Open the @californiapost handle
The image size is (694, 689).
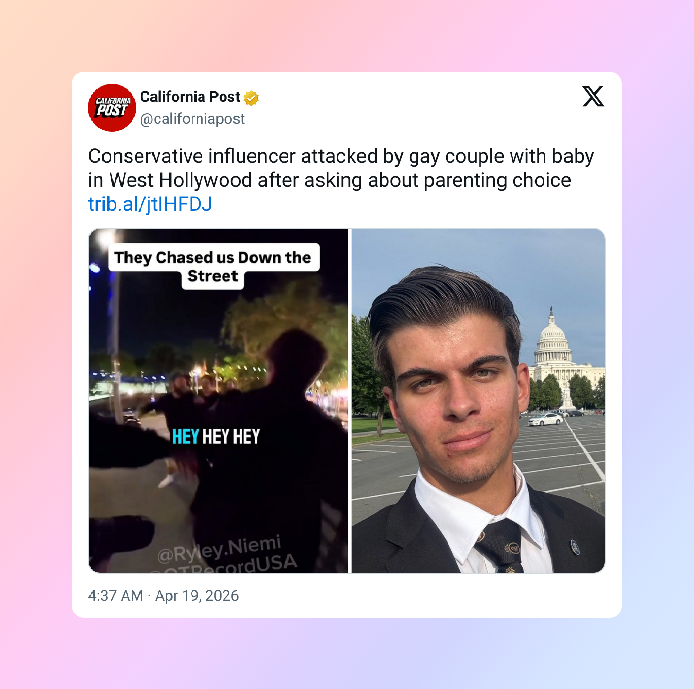[x=192, y=119]
